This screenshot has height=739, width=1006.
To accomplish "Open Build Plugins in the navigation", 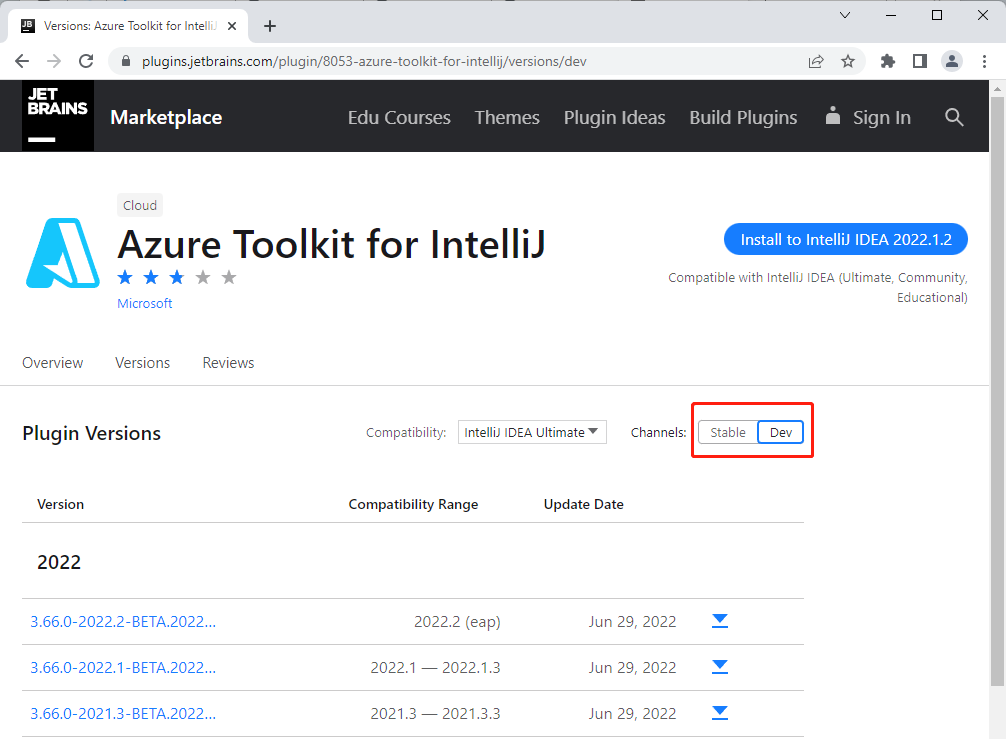I will tap(743, 117).
